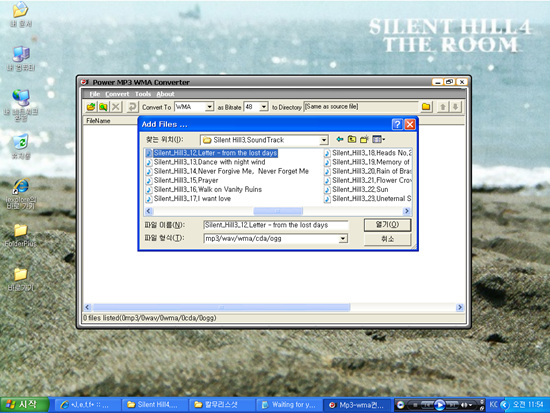This screenshot has height=413, width=550.
Task: Click the file list scroll right arrow
Action: click(x=407, y=211)
